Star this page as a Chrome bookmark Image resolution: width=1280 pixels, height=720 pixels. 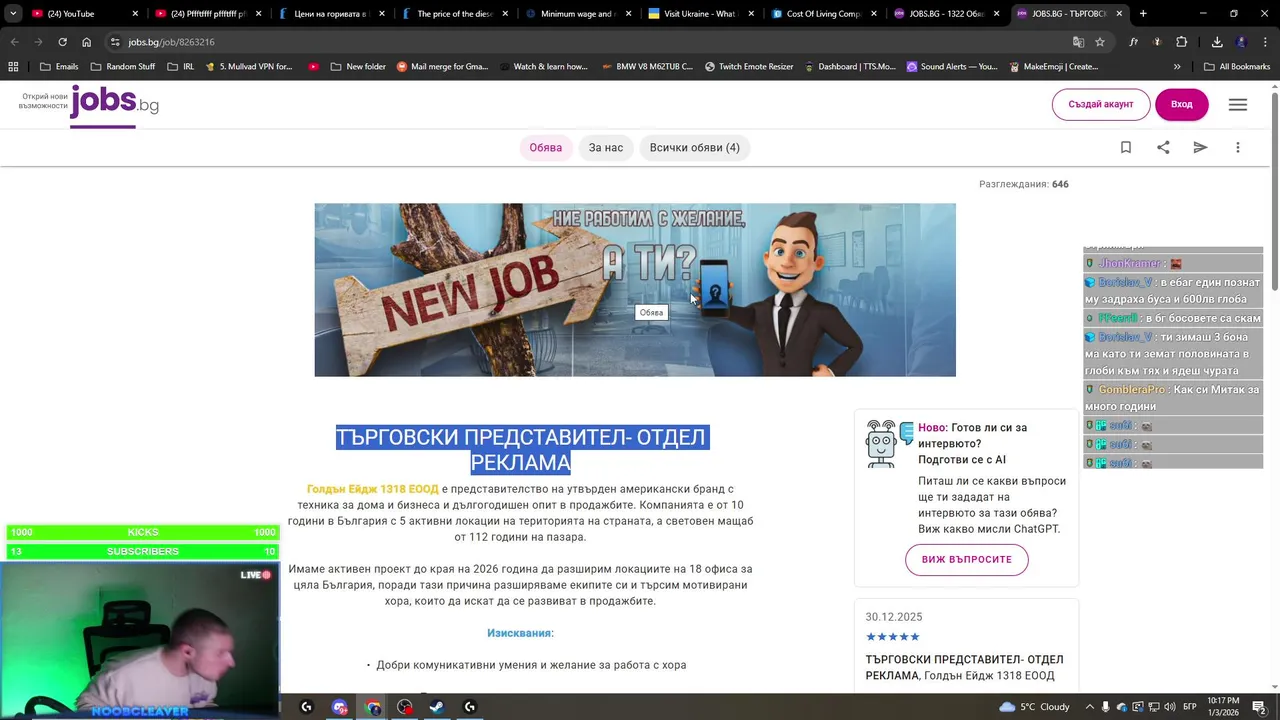click(1100, 42)
